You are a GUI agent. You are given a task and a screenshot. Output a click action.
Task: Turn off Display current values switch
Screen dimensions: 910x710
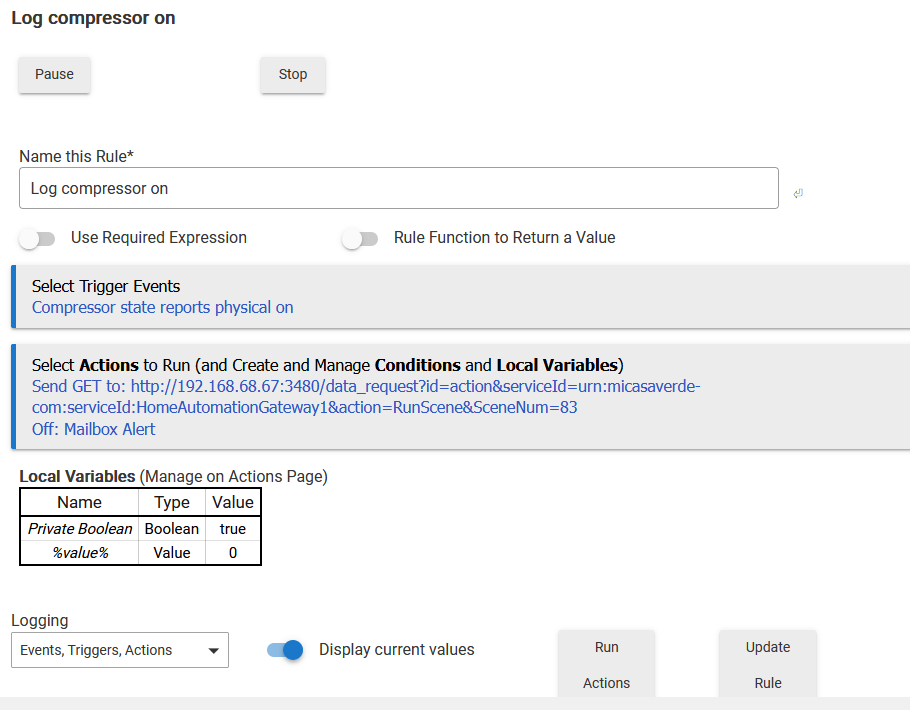285,650
